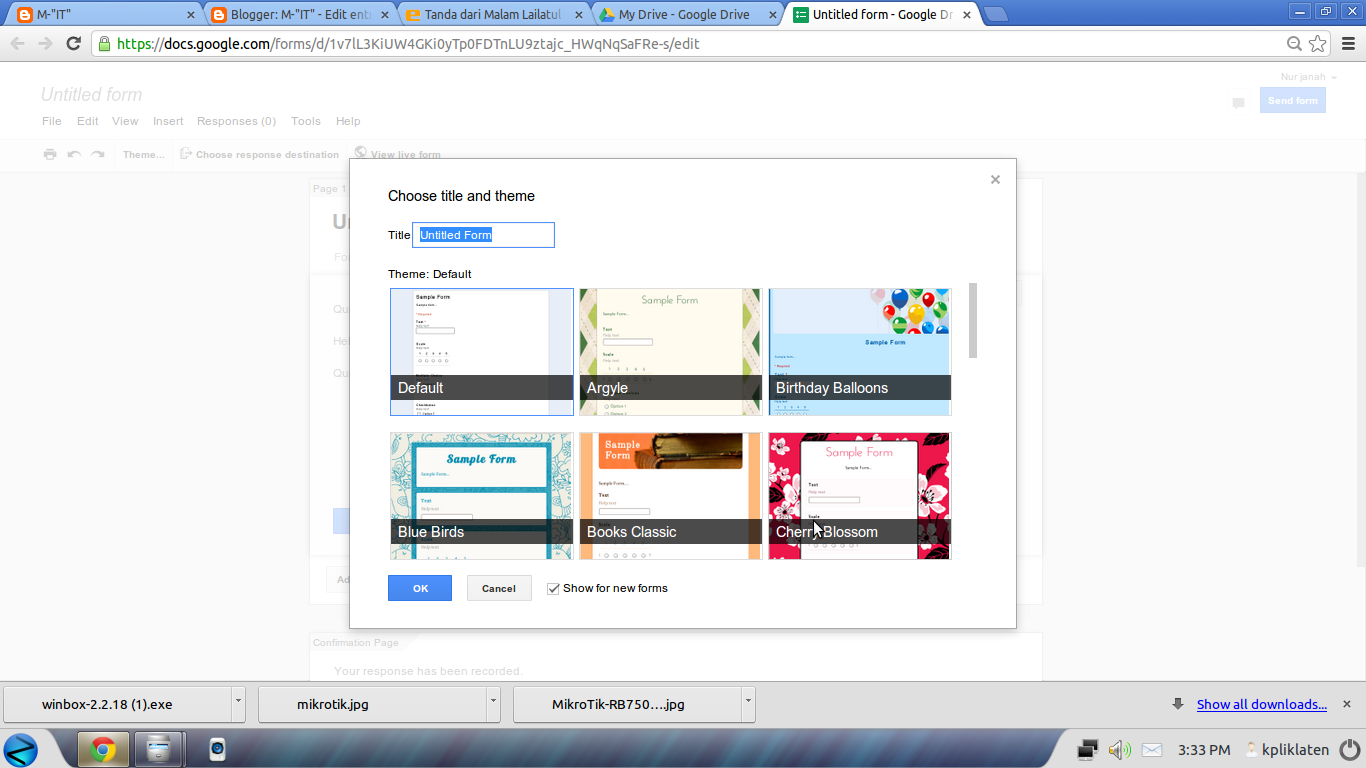This screenshot has width=1366, height=768.
Task: Open the Insert menu
Action: (x=168, y=121)
